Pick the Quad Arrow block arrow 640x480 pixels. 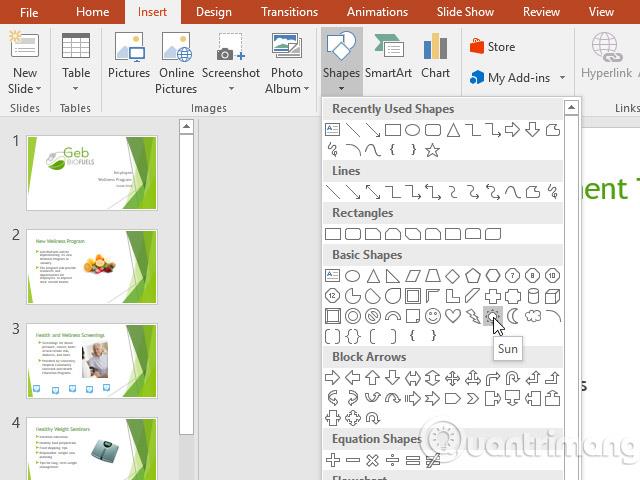pos(453,378)
